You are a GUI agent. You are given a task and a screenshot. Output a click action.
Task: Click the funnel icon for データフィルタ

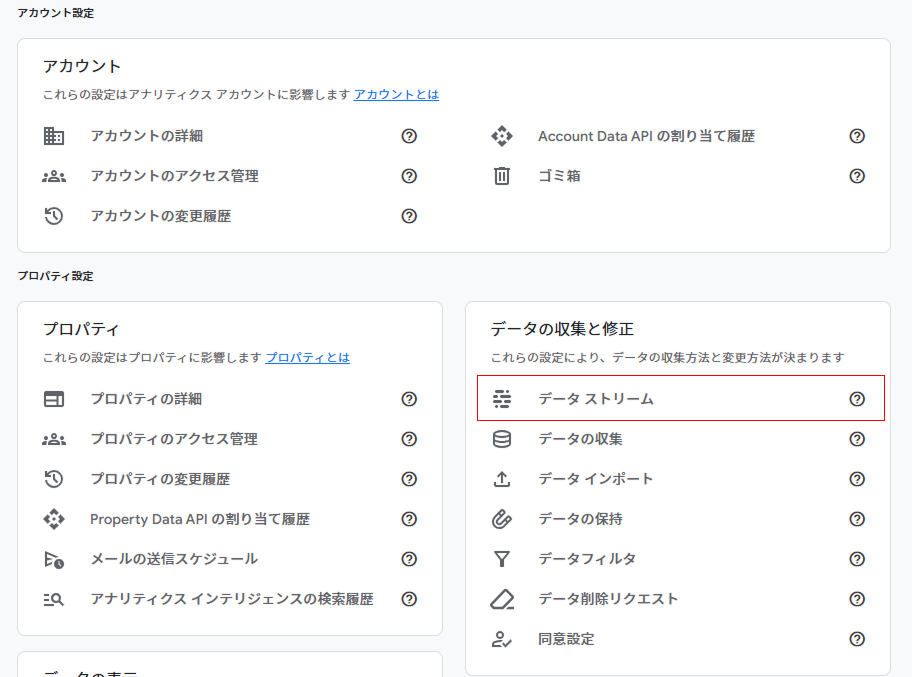coord(502,558)
